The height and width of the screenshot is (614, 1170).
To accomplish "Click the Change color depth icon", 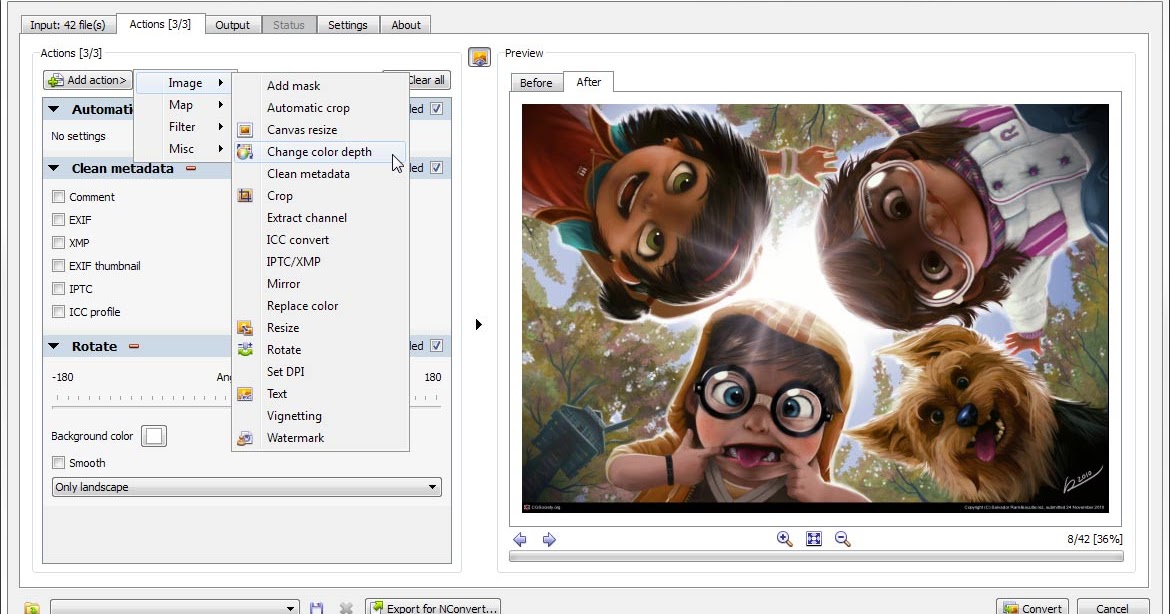I will tap(245, 152).
